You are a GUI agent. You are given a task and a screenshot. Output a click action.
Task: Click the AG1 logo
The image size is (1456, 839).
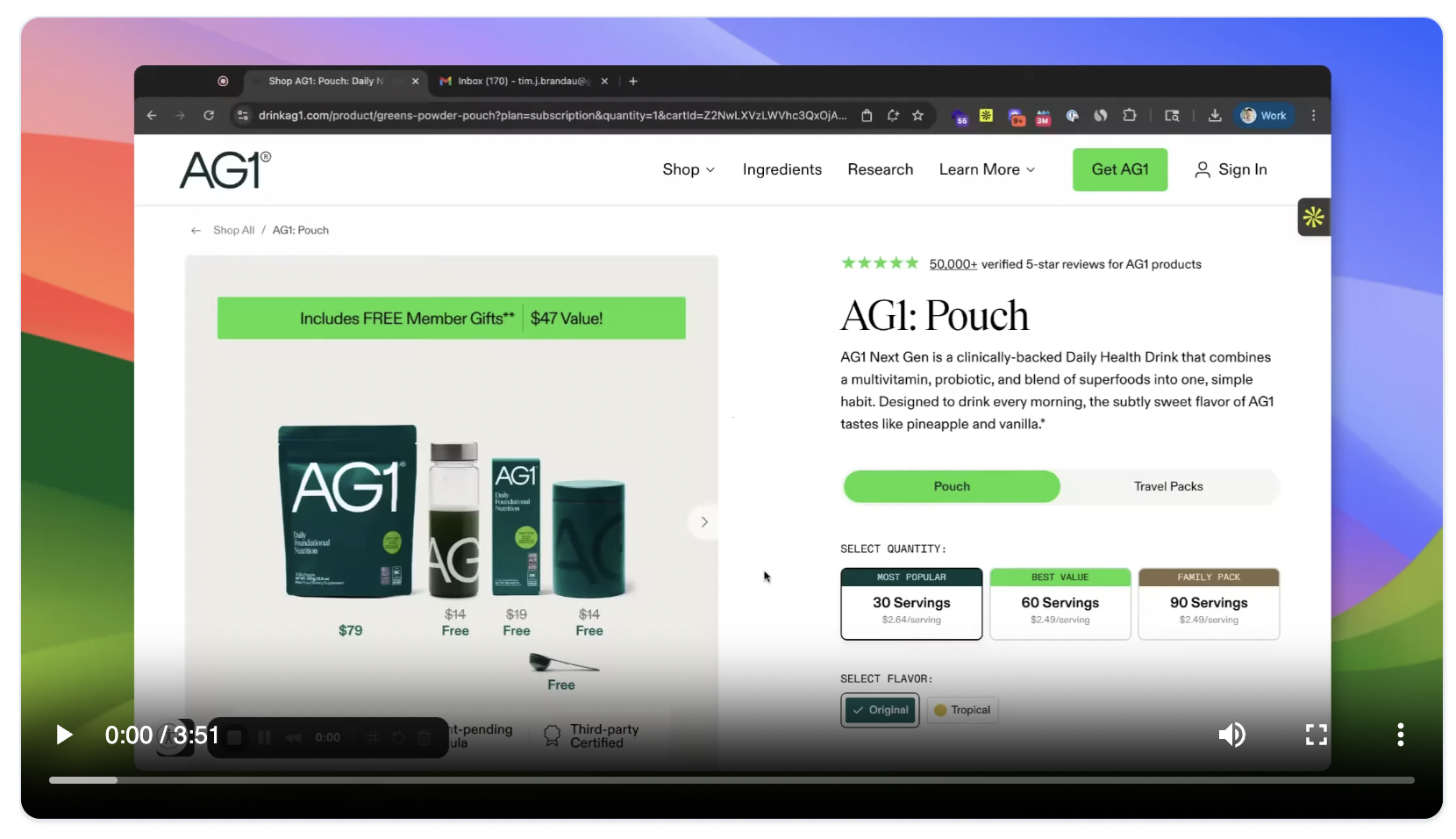(225, 169)
